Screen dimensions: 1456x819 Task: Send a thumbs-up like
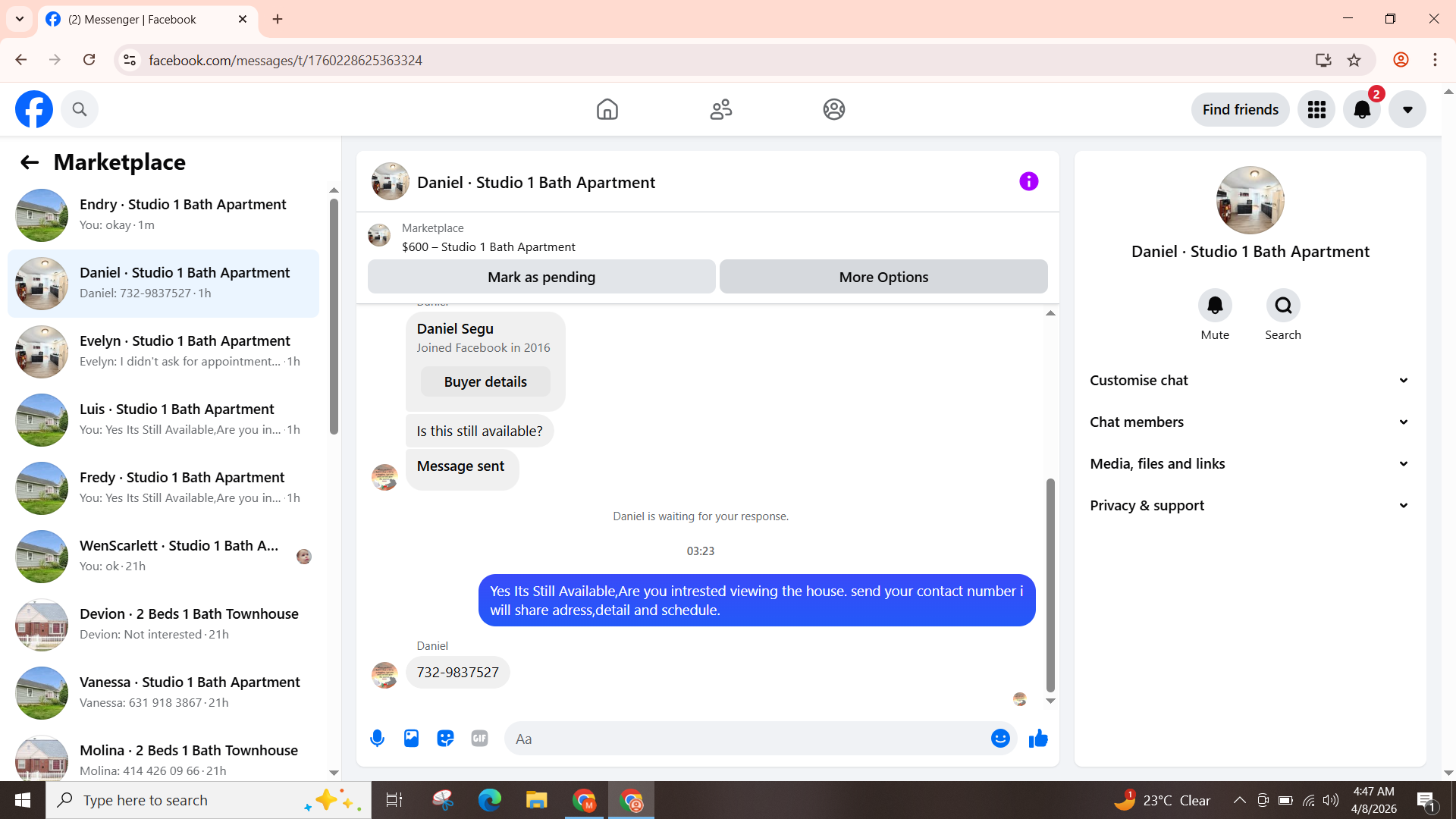[1038, 739]
